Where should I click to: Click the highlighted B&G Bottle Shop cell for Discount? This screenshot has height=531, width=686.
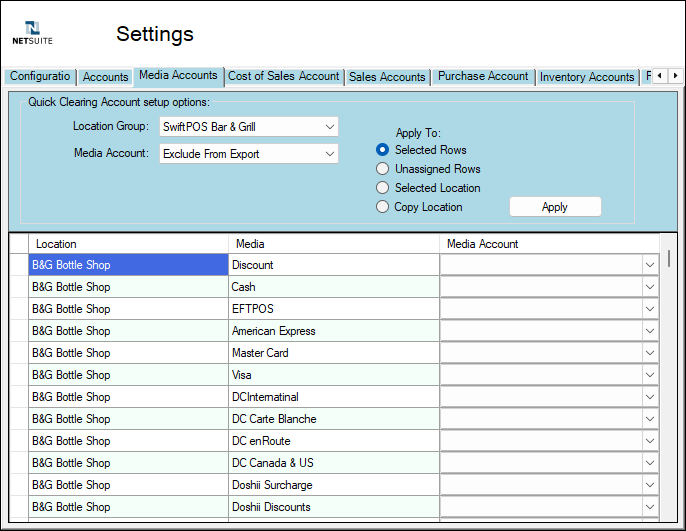click(x=128, y=265)
